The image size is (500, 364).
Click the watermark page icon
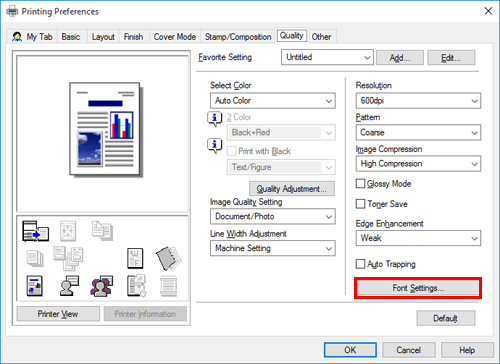[x=135, y=258]
